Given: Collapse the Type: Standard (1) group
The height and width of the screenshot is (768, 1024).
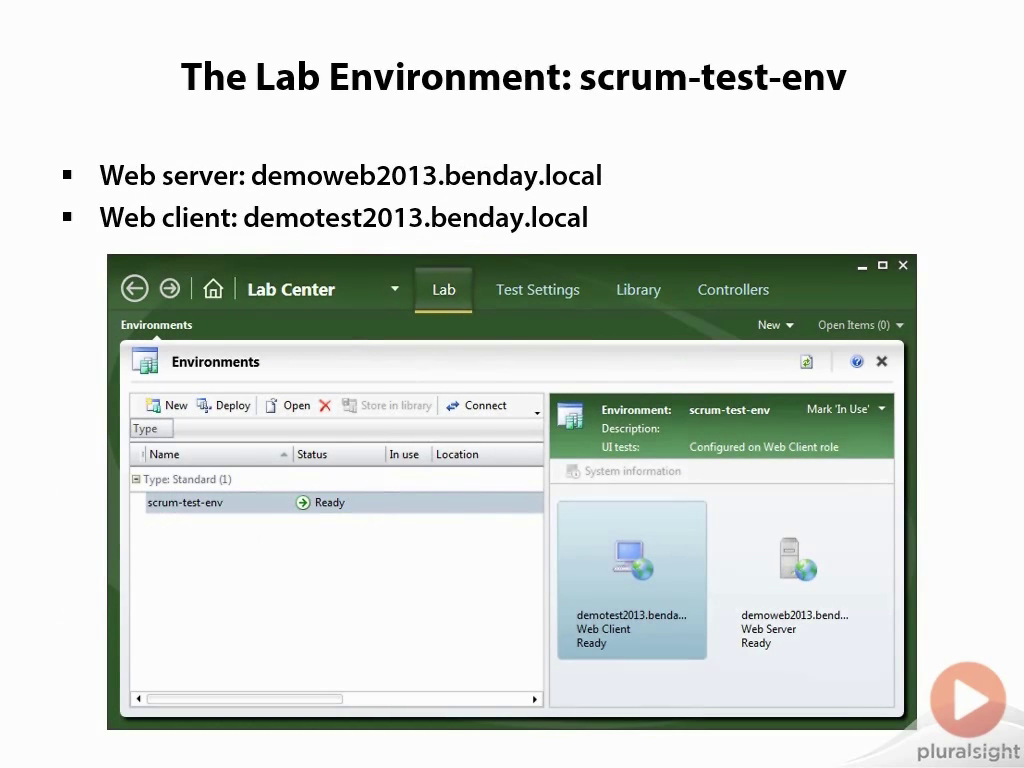Looking at the screenshot, I should [x=136, y=479].
